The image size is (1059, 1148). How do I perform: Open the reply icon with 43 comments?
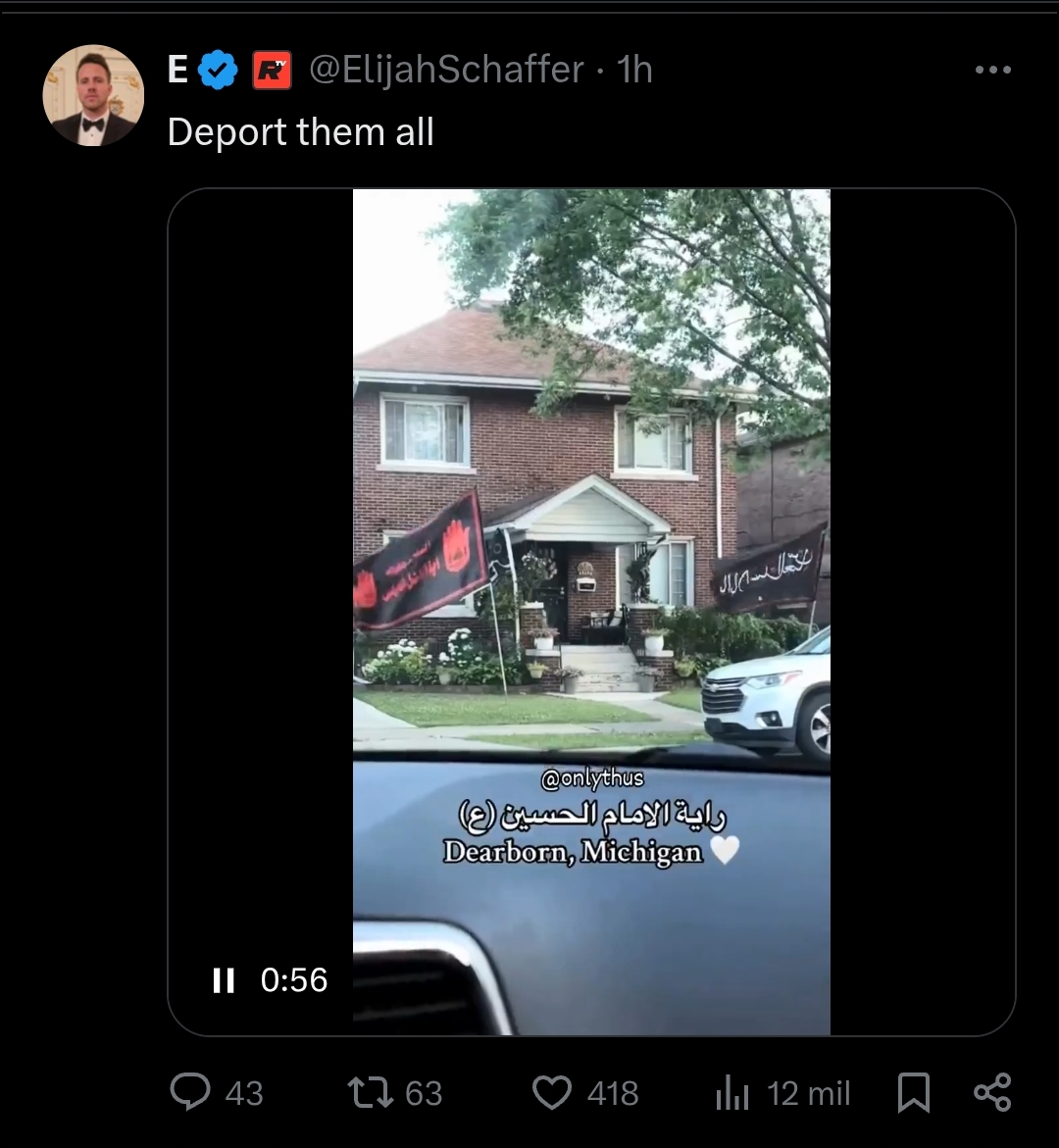[x=190, y=1092]
